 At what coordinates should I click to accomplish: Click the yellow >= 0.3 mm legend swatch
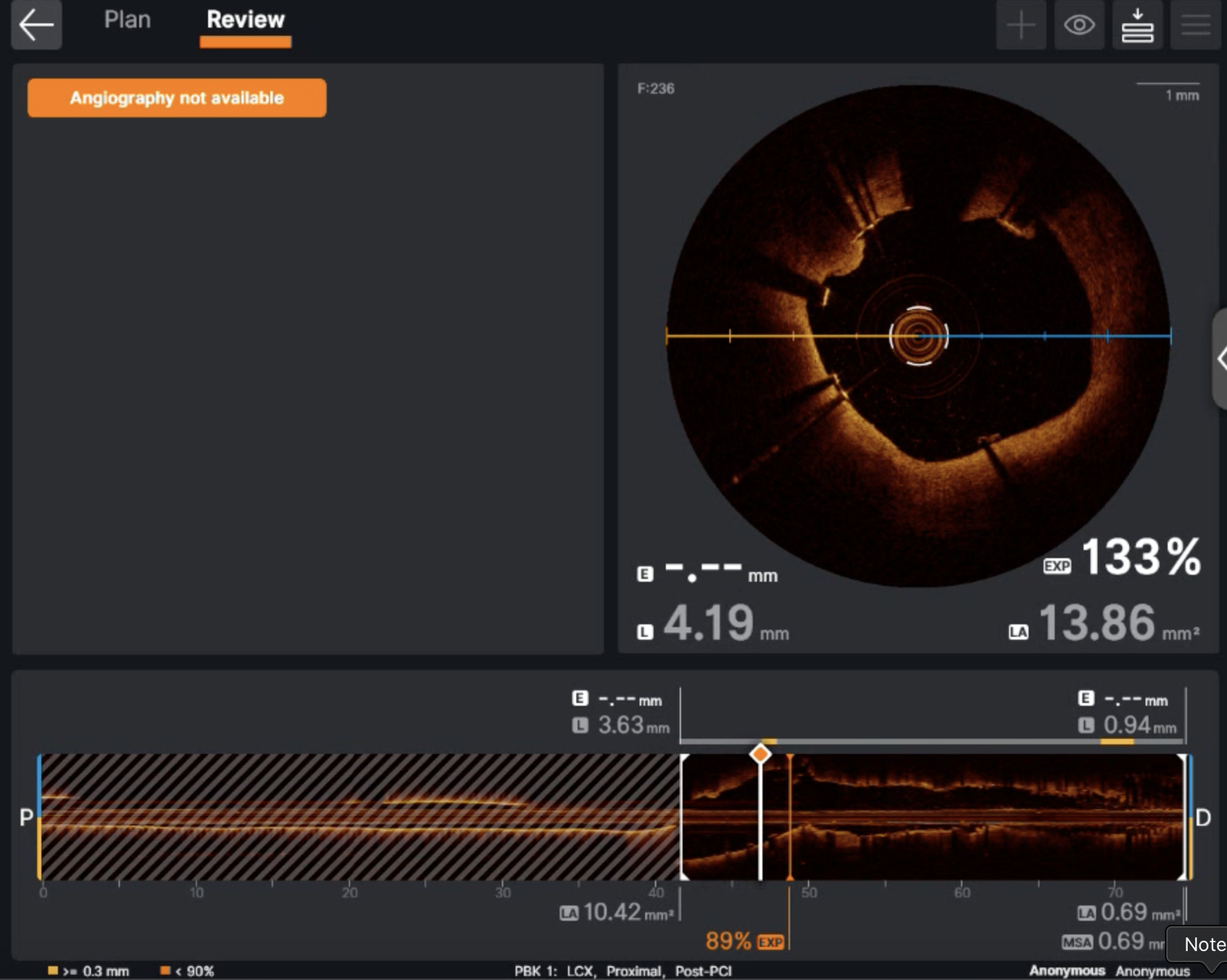[53, 970]
